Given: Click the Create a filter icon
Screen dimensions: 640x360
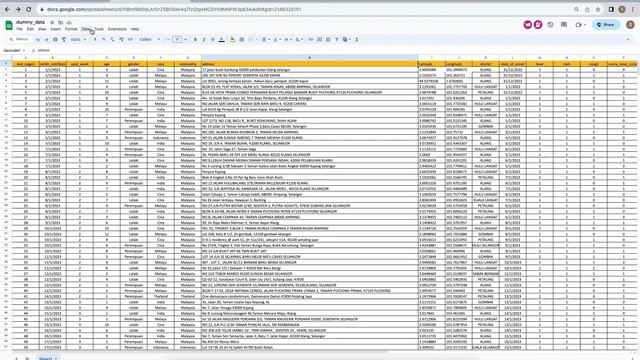Looking at the screenshot, I should tap(337, 40).
